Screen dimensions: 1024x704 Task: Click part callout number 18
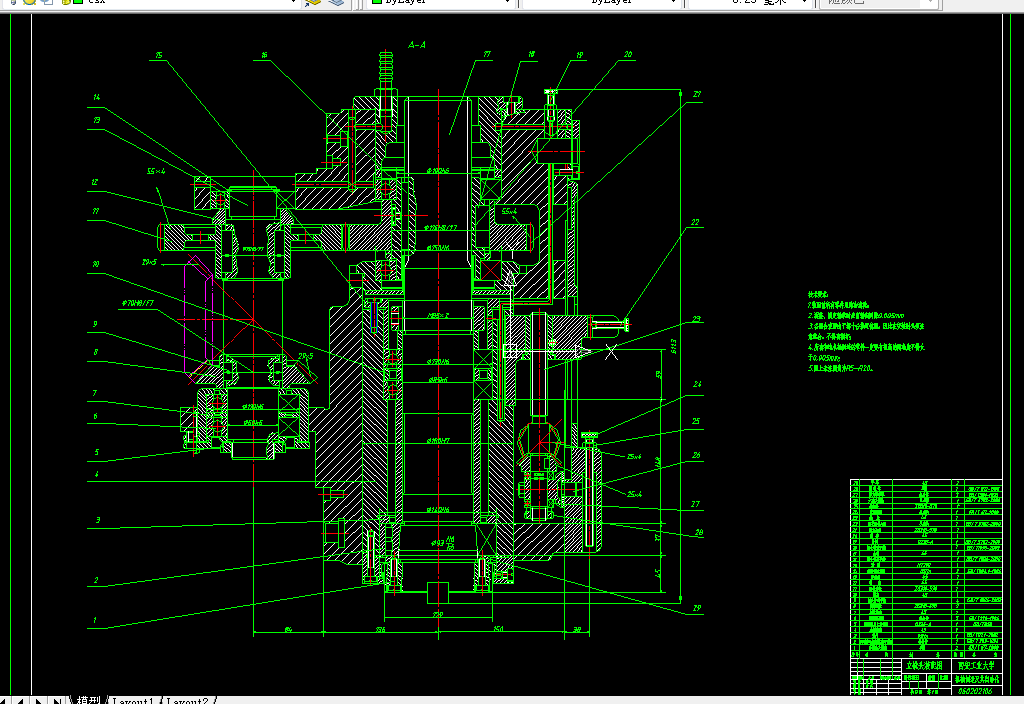coord(532,55)
